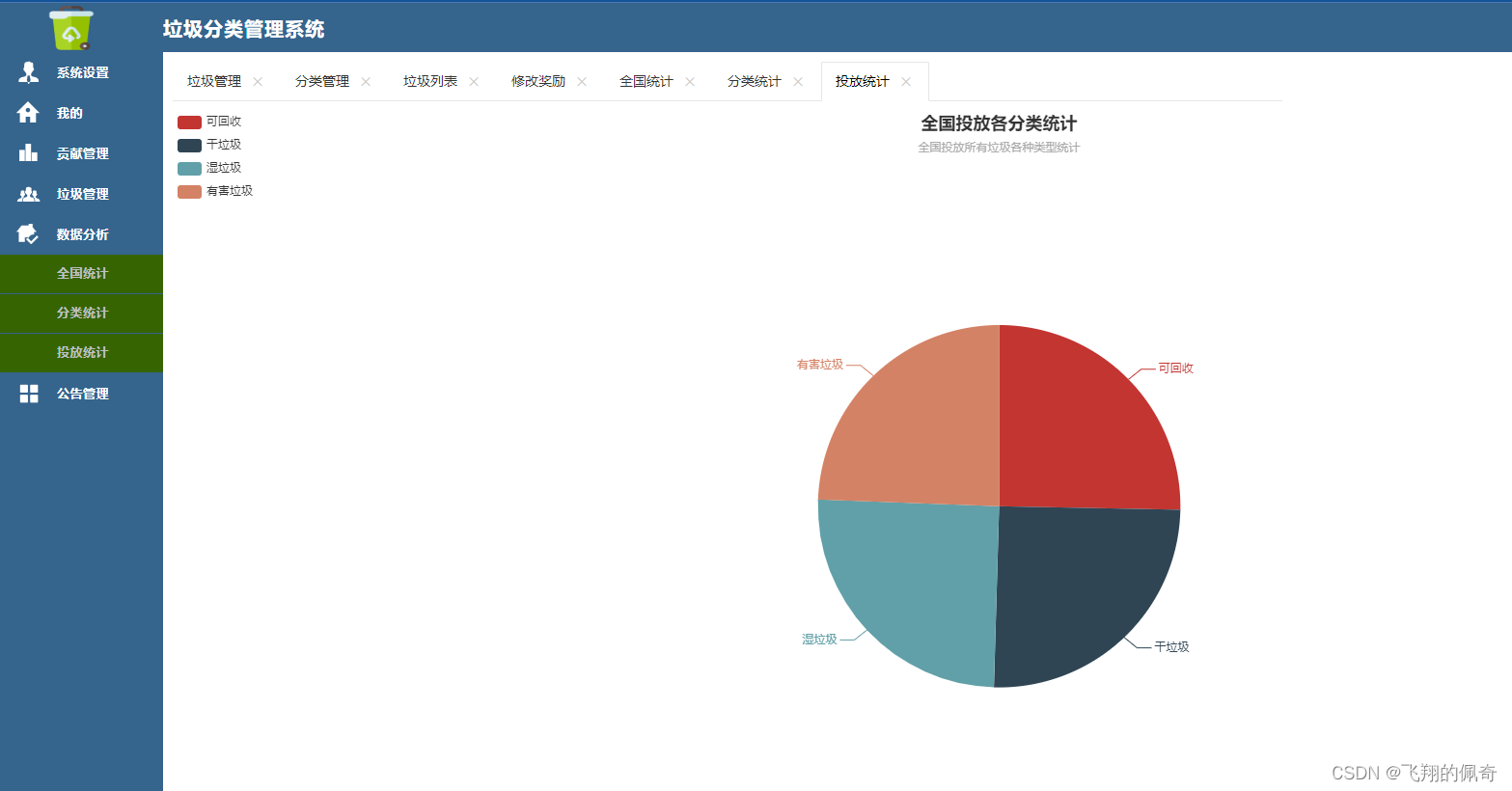Toggle 湿垃圾 teal legend swatch
This screenshot has height=791, width=1512.
189,169
